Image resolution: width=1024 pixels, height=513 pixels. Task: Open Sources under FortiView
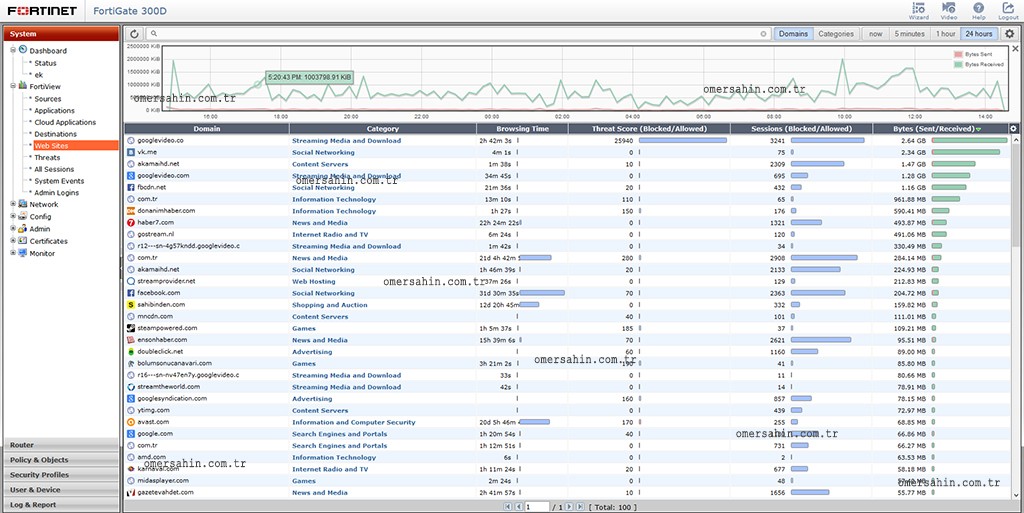[48, 99]
